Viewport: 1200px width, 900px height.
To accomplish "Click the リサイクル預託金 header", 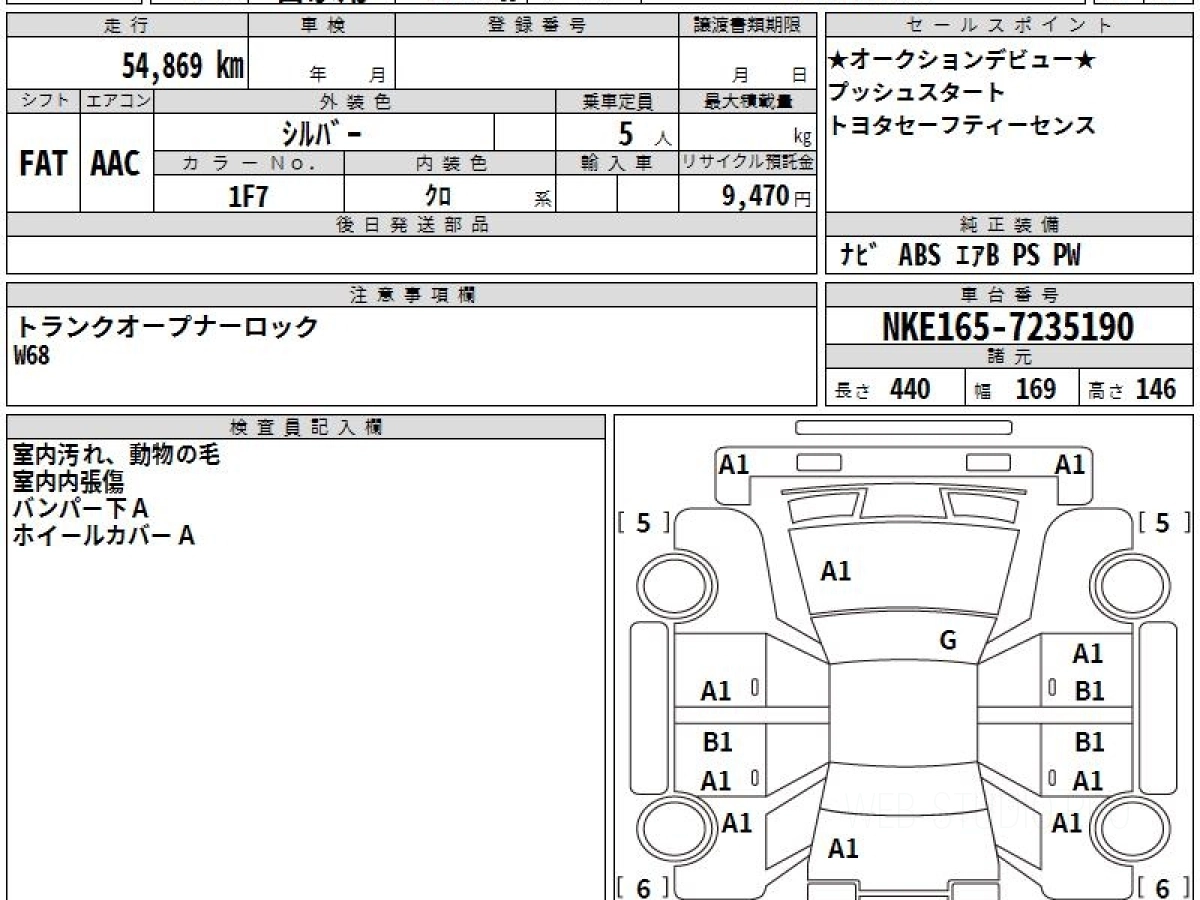I will coord(747,163).
